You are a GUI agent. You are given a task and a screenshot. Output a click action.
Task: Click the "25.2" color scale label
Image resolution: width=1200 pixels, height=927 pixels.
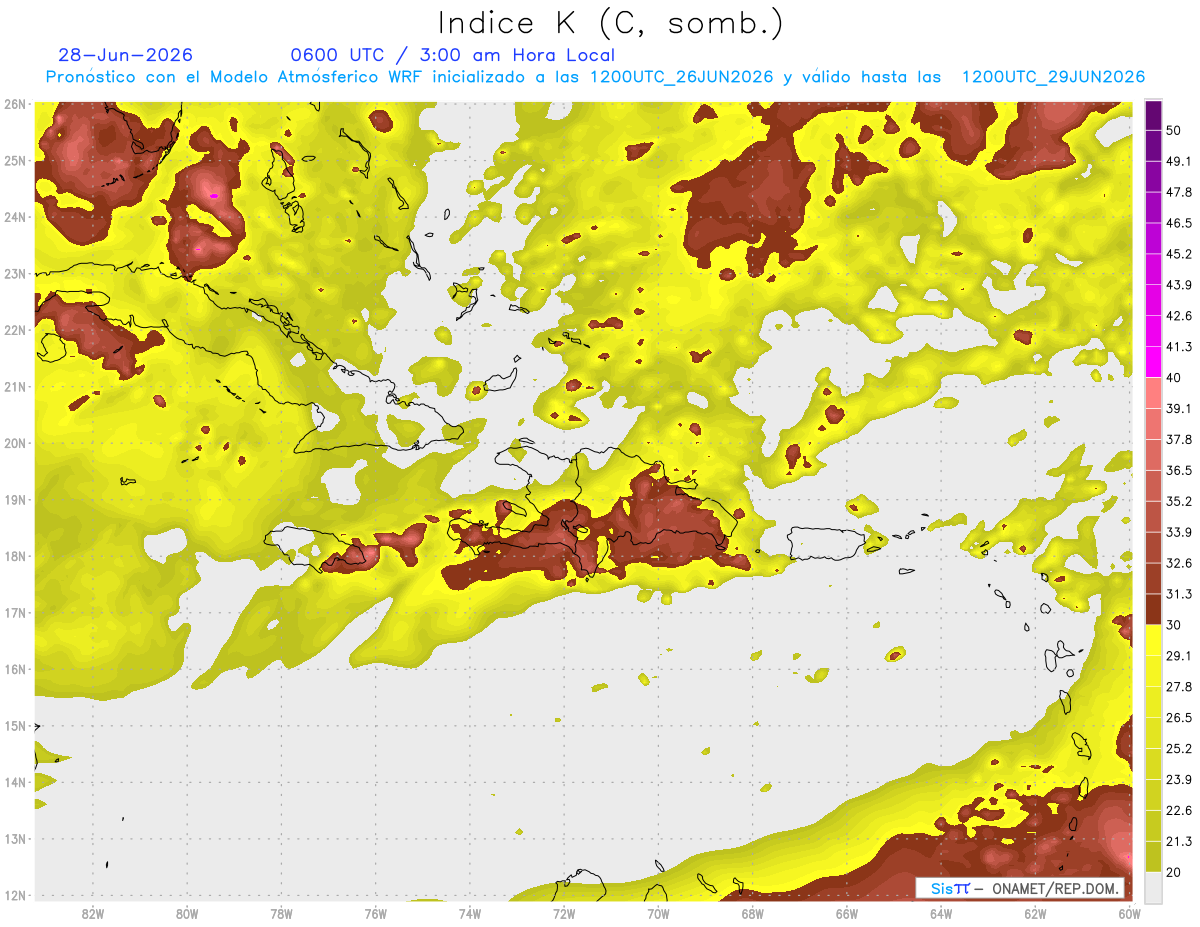coord(1178,749)
